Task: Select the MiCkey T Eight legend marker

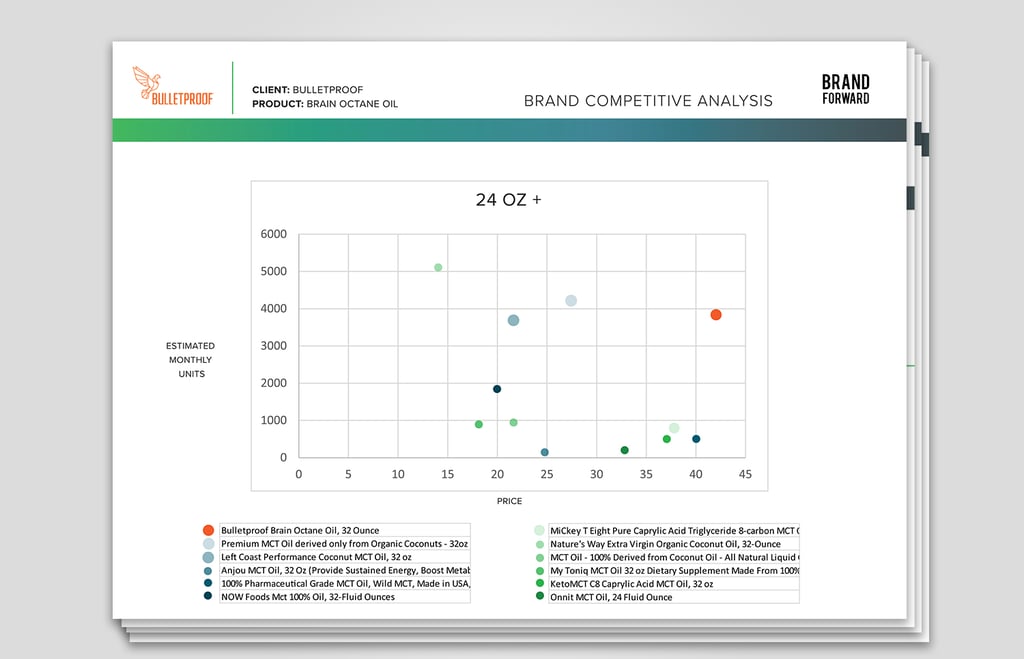Action: coord(539,530)
